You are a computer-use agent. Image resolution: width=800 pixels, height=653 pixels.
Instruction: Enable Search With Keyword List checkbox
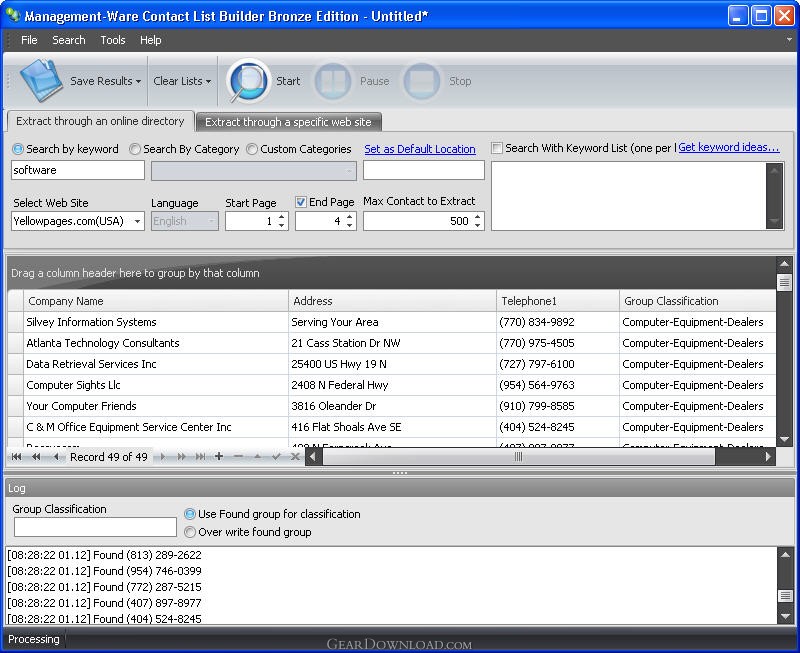click(496, 148)
